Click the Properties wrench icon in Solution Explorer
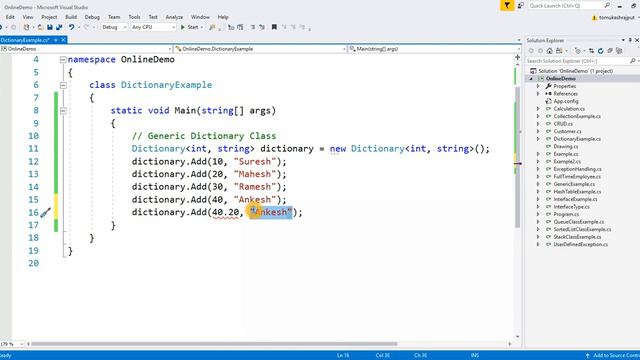This screenshot has height=360, width=640. (x=549, y=86)
